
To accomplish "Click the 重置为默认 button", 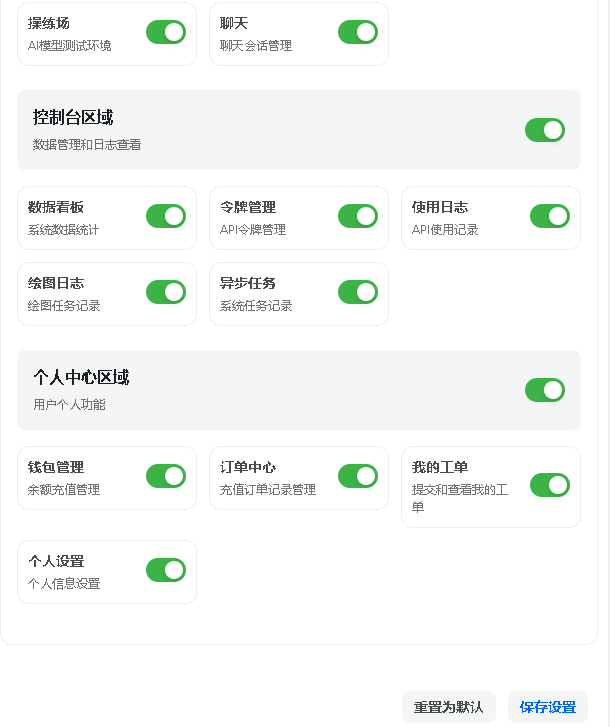I will point(448,707).
